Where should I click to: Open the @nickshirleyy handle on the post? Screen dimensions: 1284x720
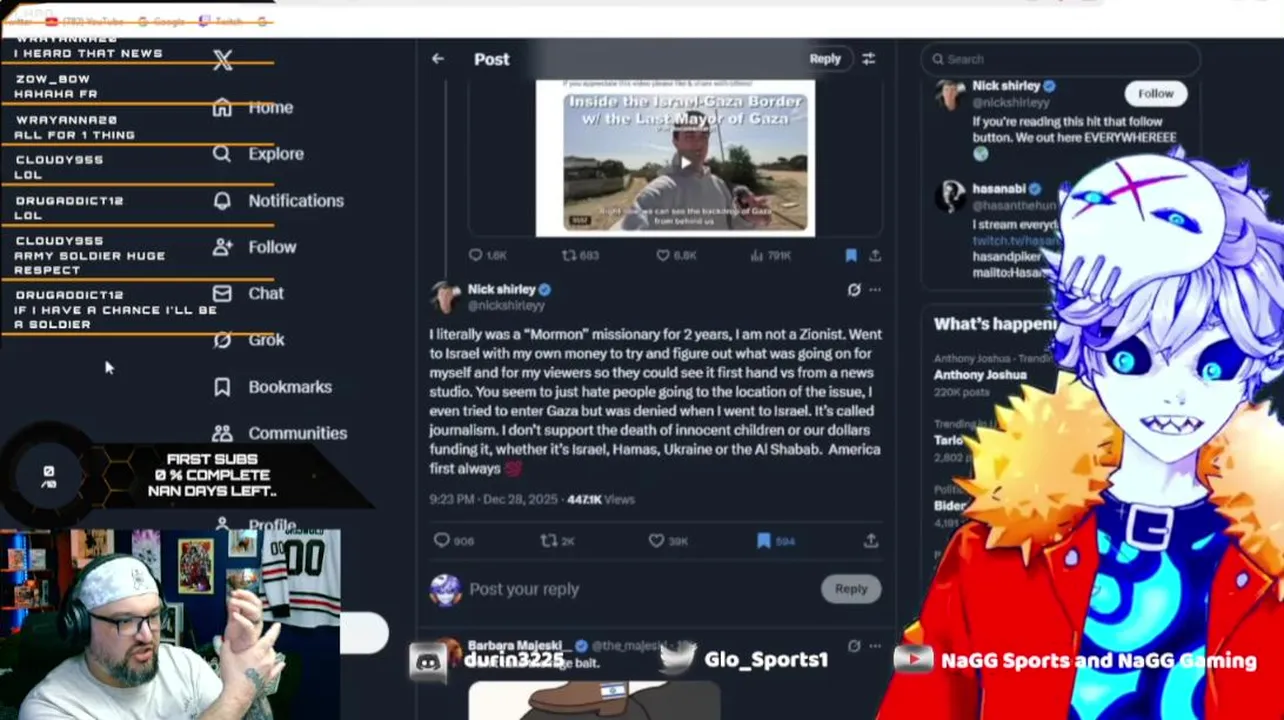click(506, 306)
